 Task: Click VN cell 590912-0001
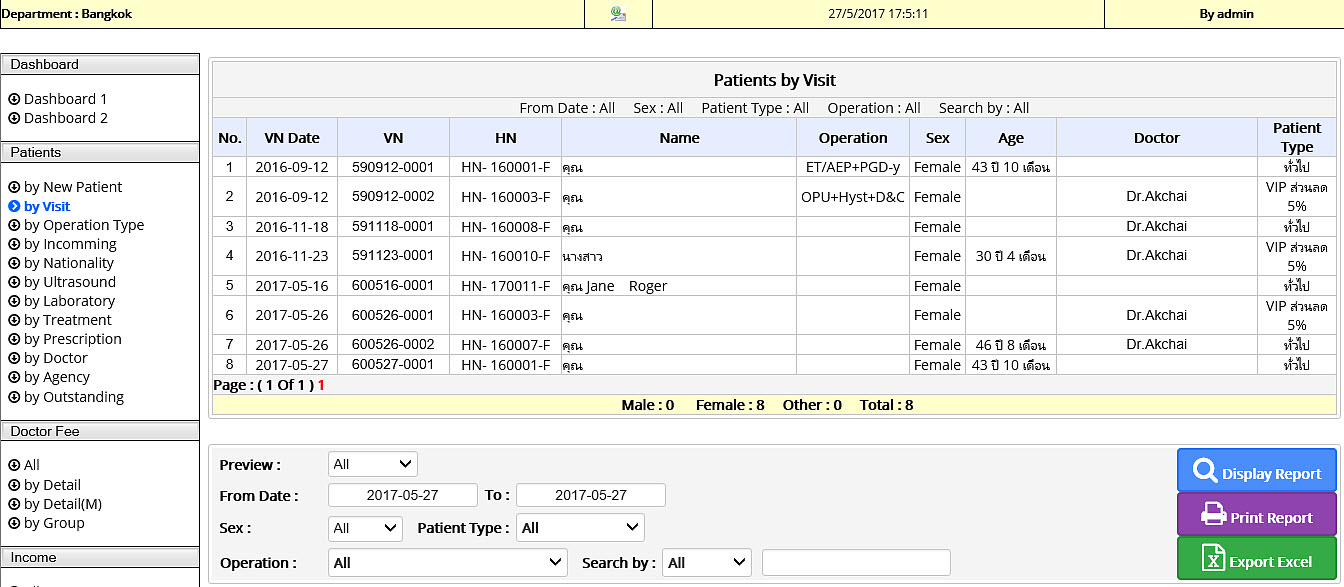tap(394, 167)
